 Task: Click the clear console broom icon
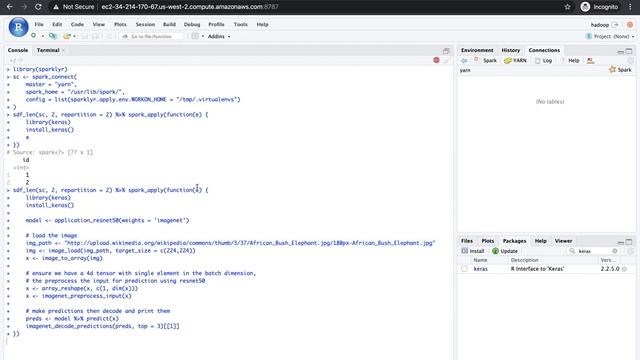pos(447,60)
